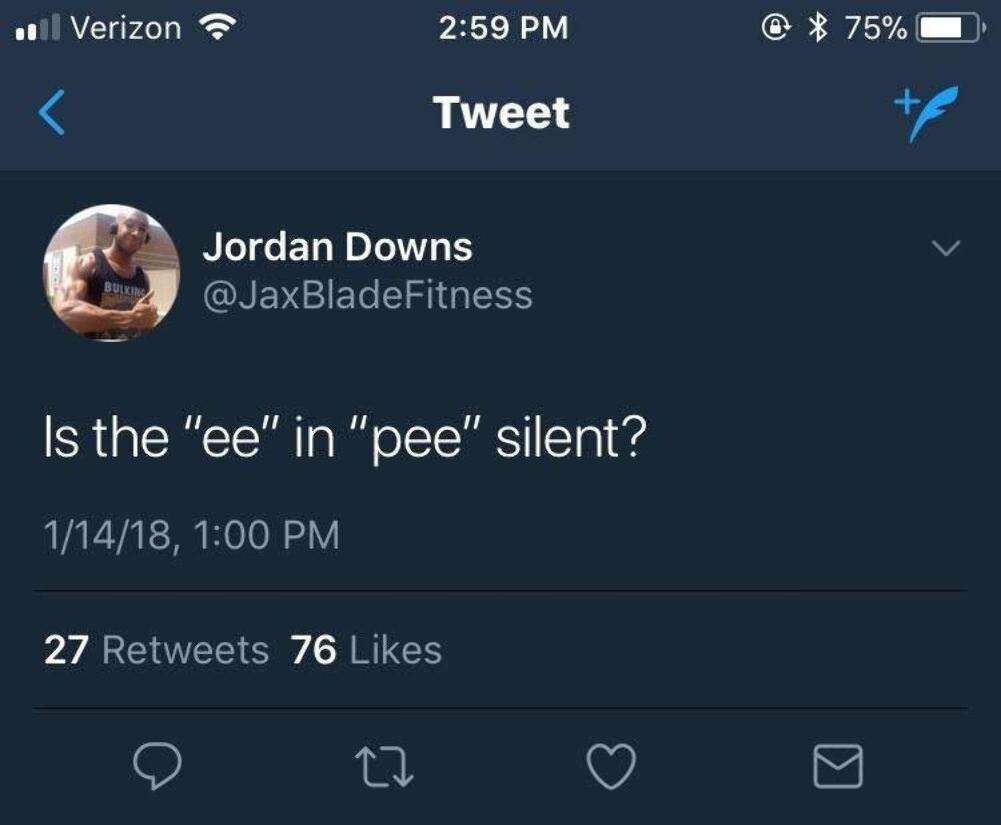1001x825 pixels.
Task: Retweet using the arrows icon
Action: coord(382,766)
